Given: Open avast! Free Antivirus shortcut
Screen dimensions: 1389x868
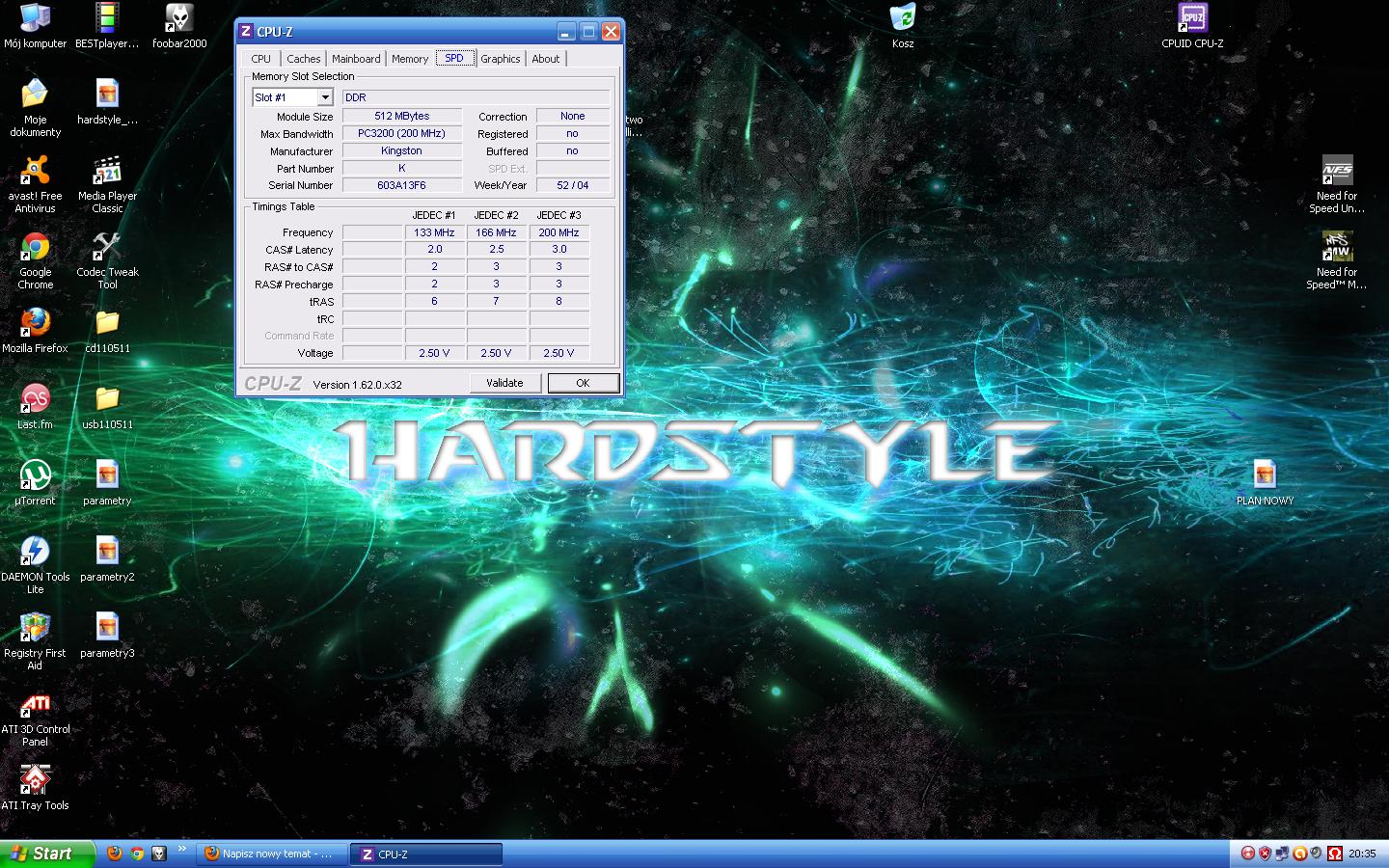Looking at the screenshot, I should tap(36, 173).
